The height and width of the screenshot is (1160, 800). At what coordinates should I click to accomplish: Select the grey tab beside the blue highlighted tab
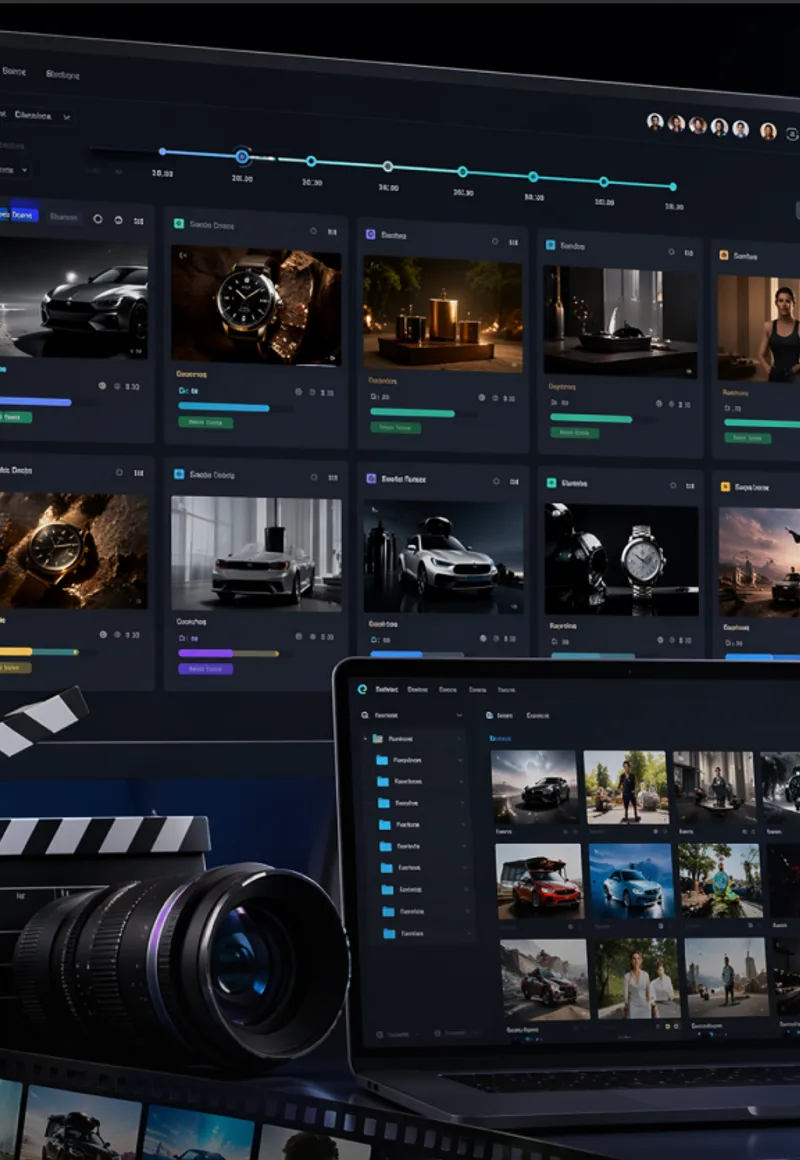click(x=64, y=218)
